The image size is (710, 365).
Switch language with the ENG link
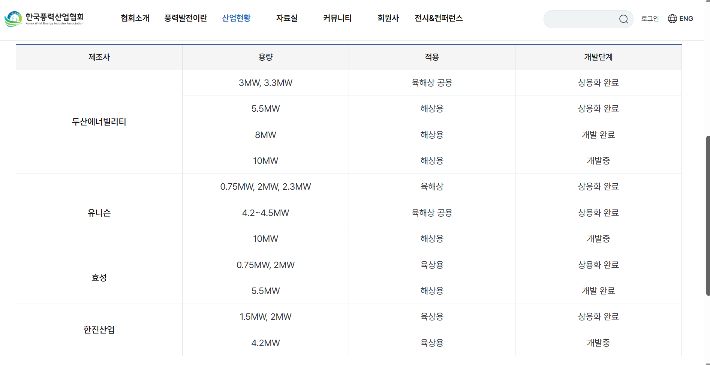coord(686,19)
